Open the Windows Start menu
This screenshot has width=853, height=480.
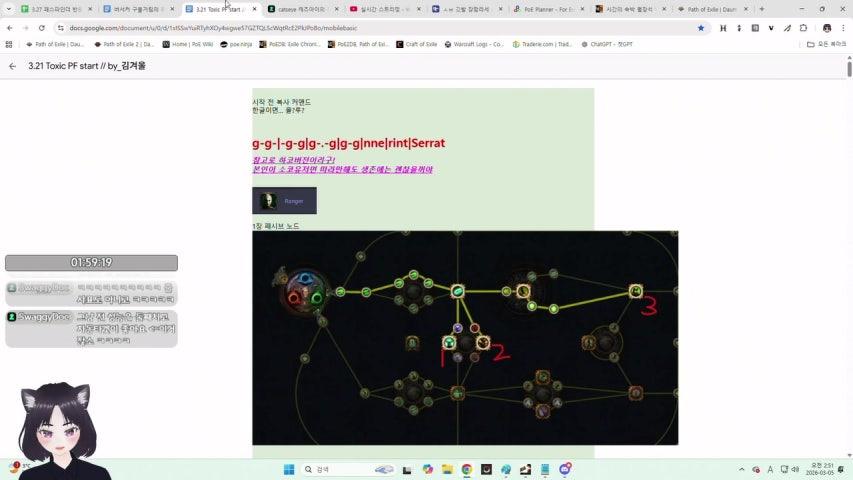tap(289, 469)
